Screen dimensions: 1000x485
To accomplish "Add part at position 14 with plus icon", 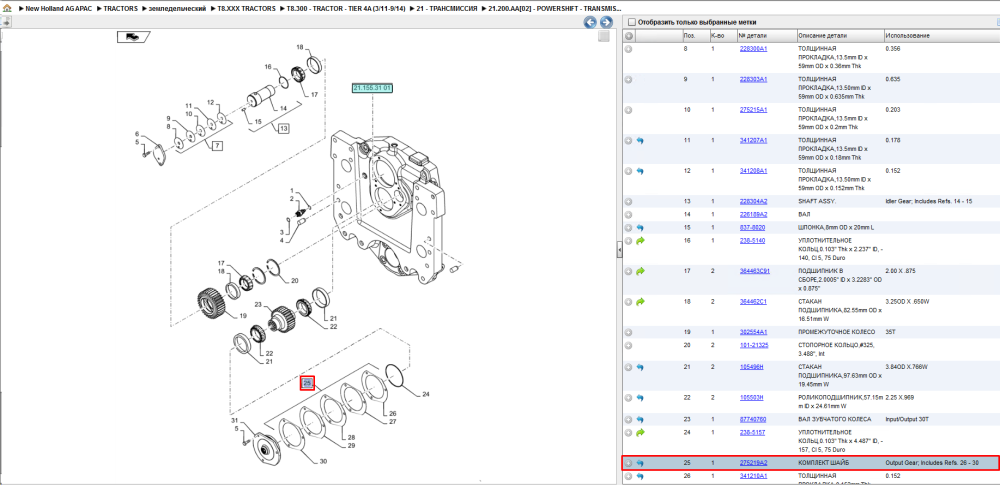I will tap(629, 214).
